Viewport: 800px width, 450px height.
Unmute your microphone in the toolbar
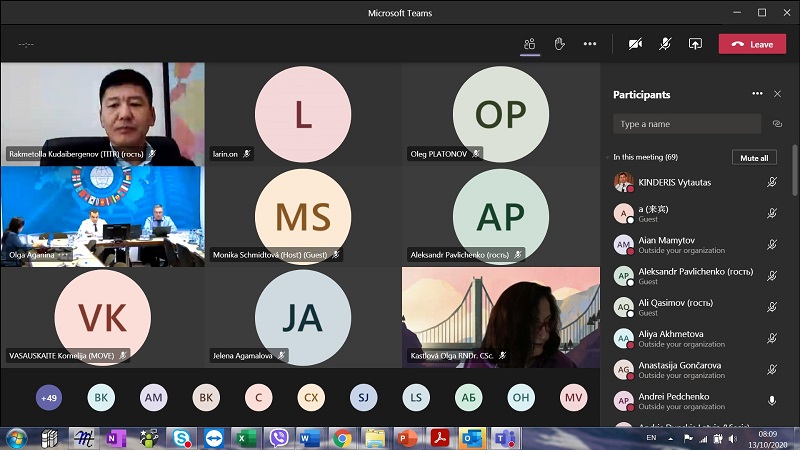665,44
